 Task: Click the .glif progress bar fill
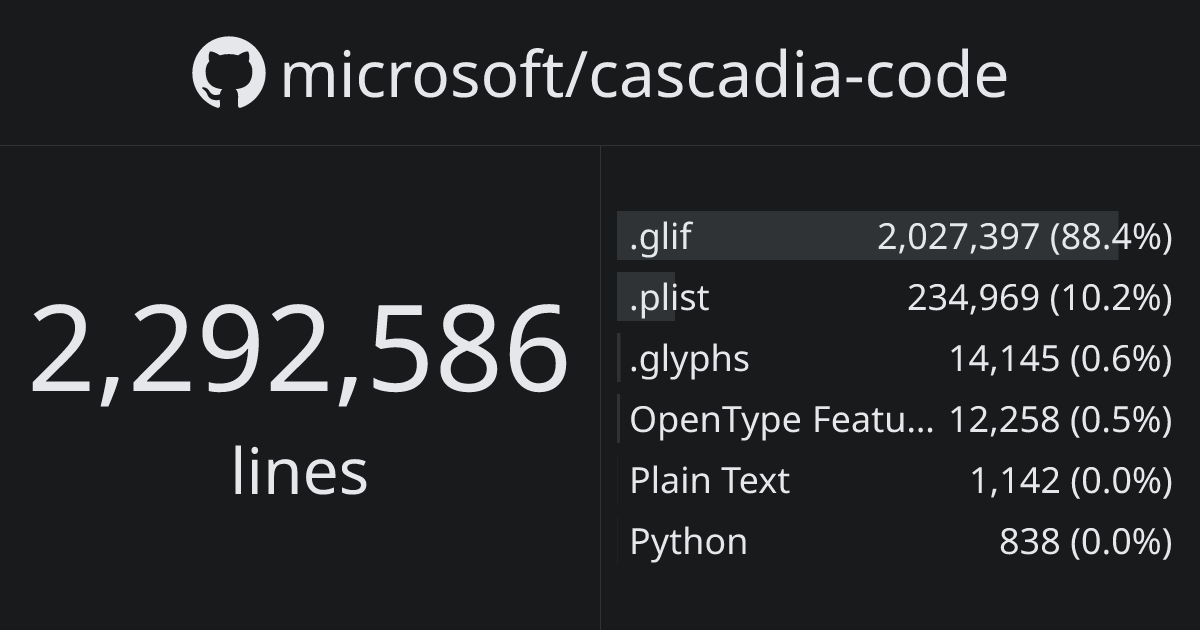867,236
